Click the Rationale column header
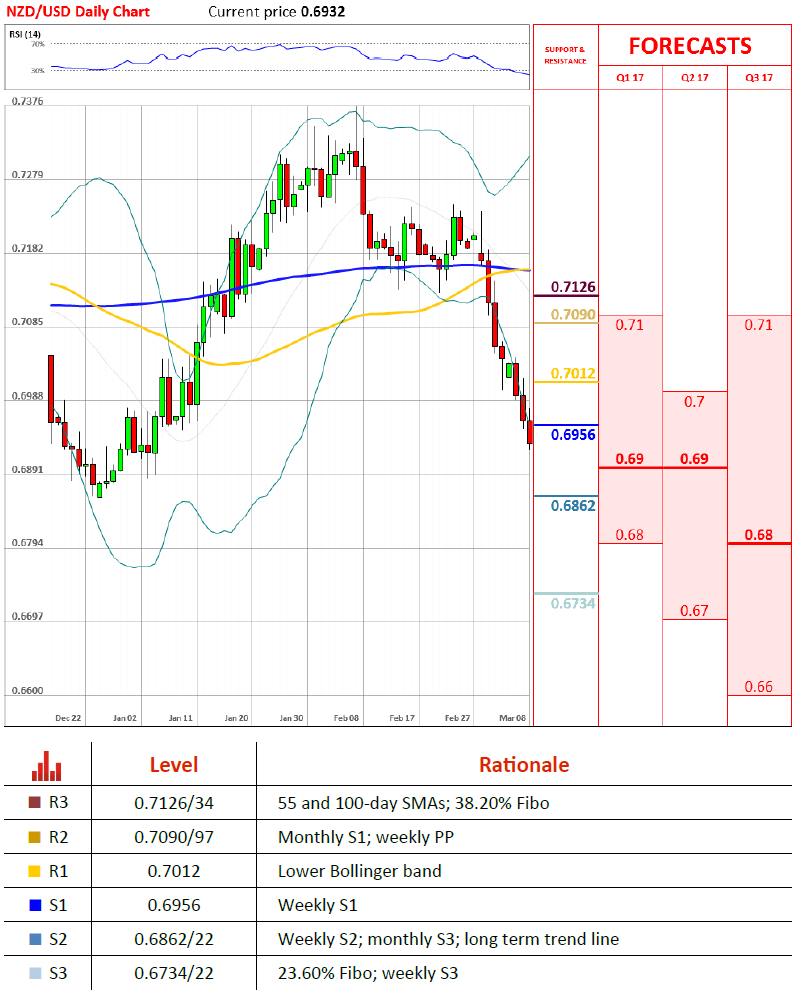The image size is (802, 994). tap(524, 765)
